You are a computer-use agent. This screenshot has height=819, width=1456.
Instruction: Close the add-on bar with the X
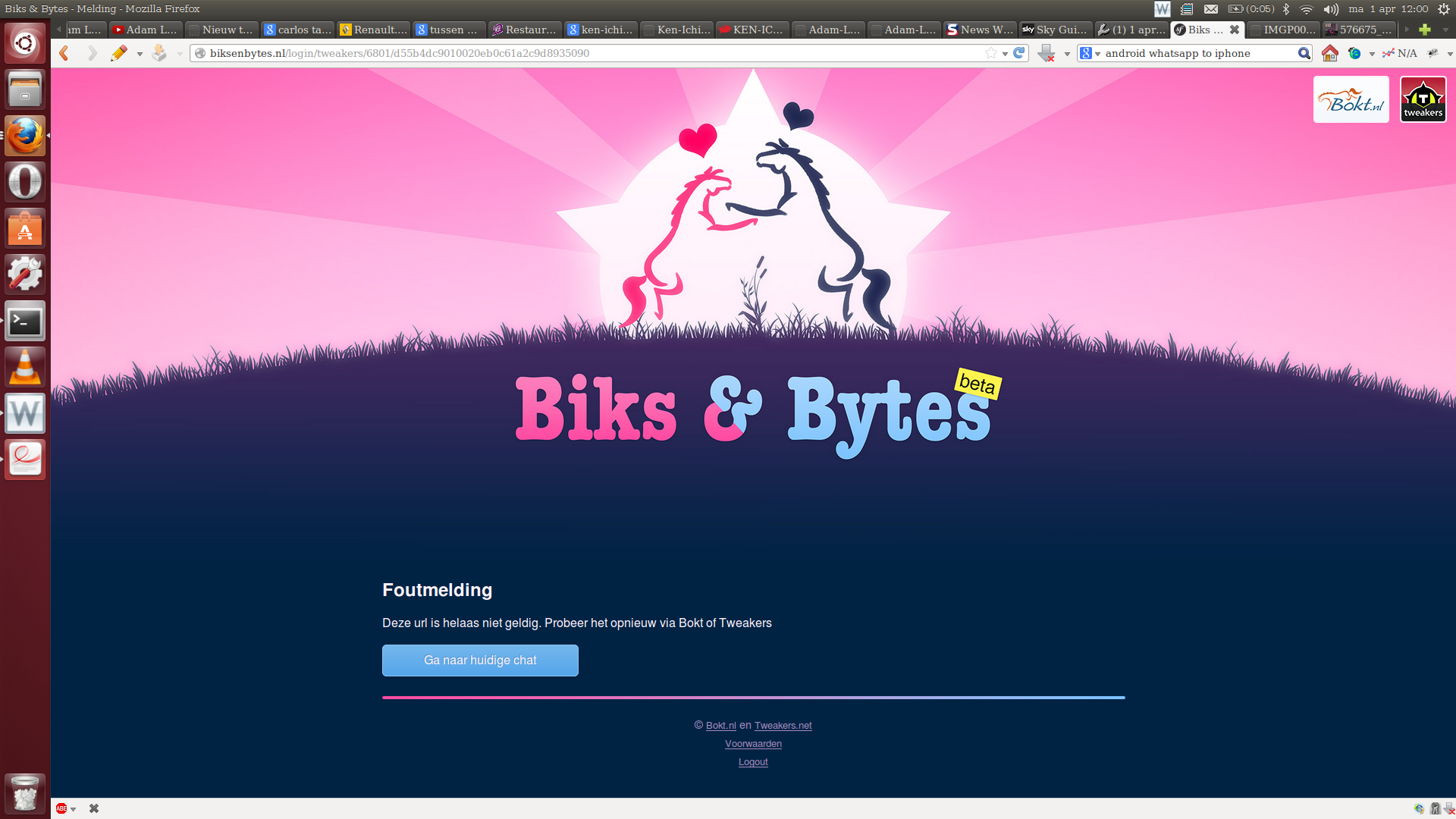94,808
